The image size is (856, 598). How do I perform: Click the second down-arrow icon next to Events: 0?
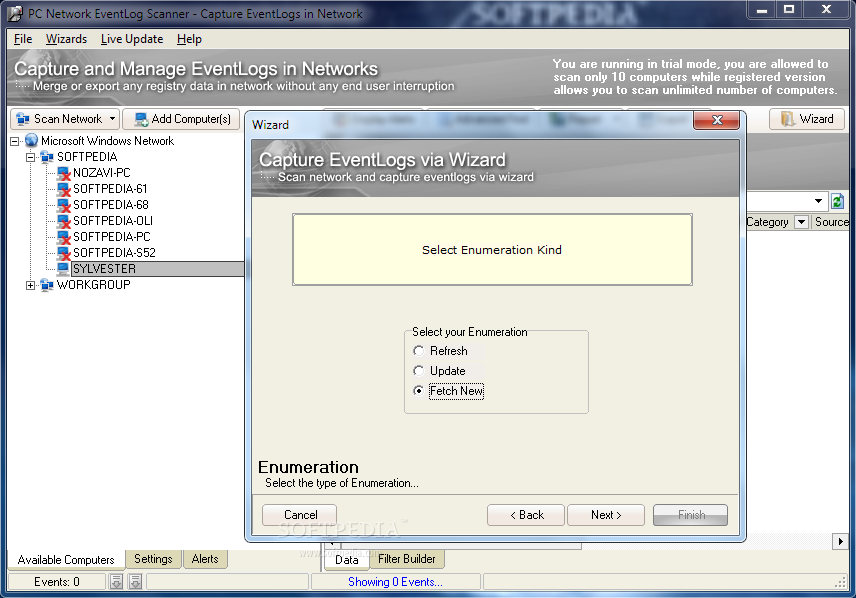(x=135, y=582)
